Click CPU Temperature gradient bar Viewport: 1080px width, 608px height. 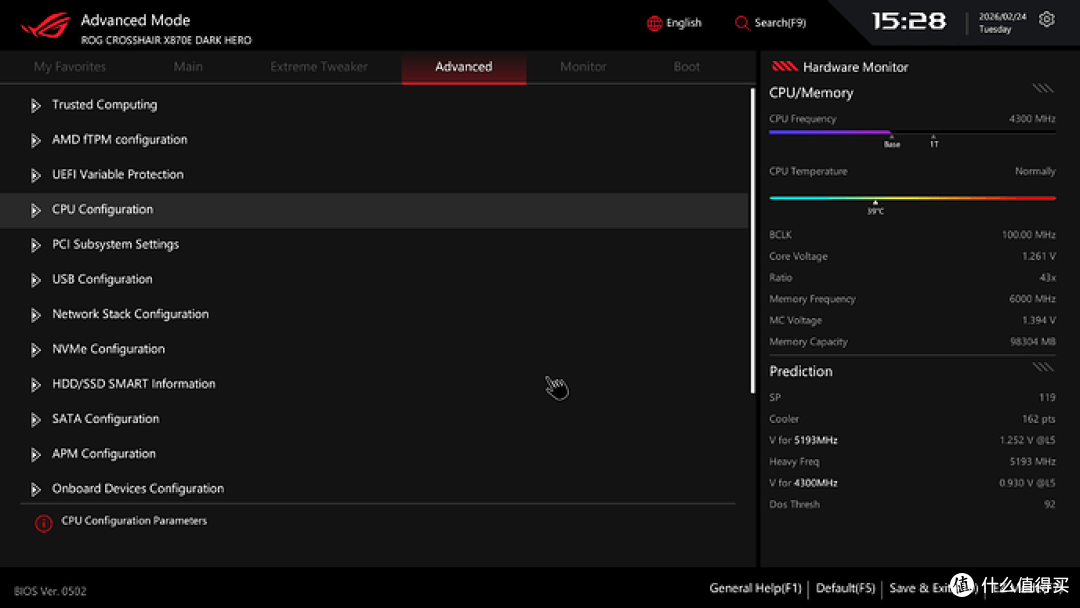(912, 198)
